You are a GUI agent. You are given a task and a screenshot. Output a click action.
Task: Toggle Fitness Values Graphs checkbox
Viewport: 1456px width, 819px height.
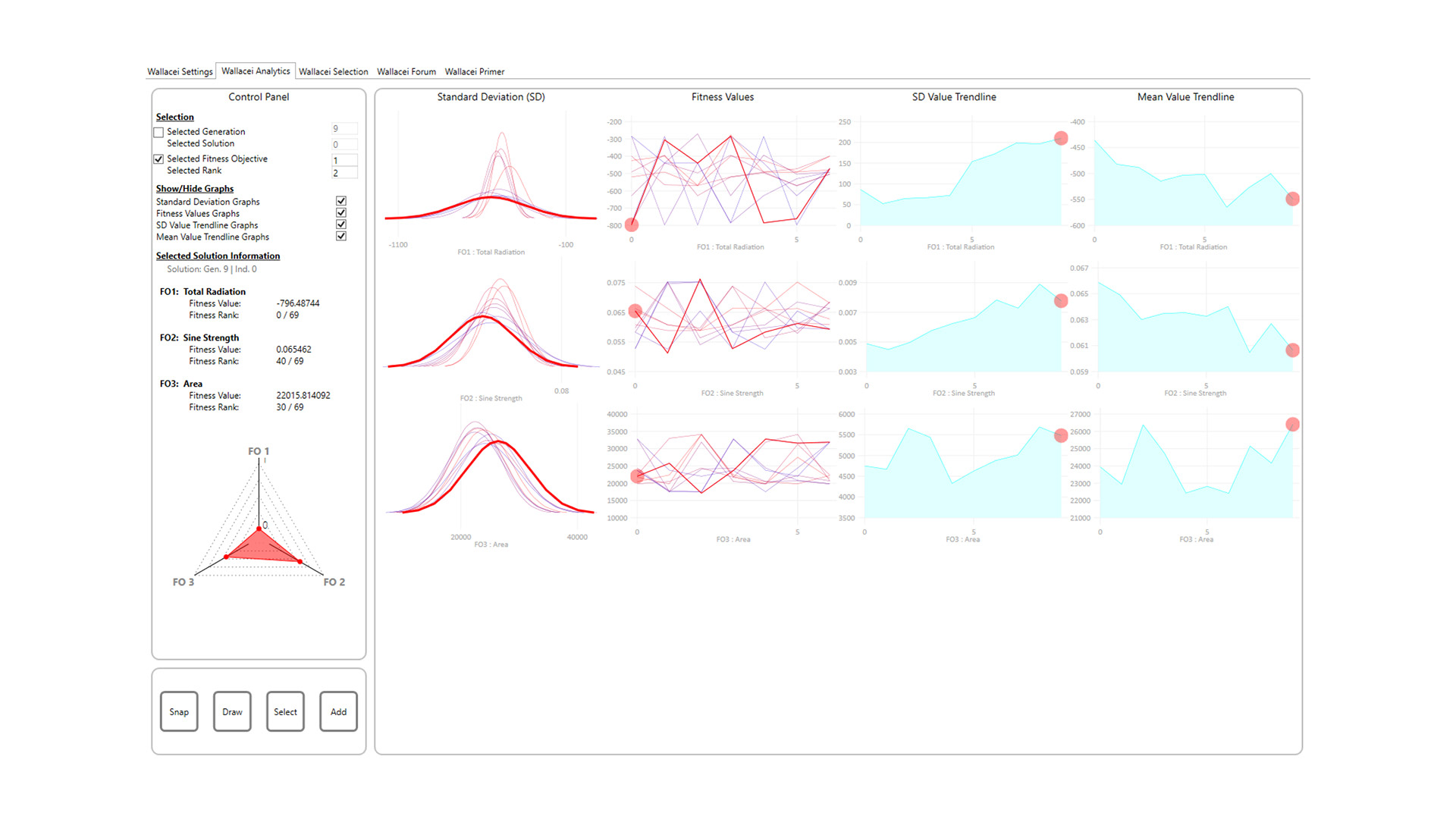341,213
